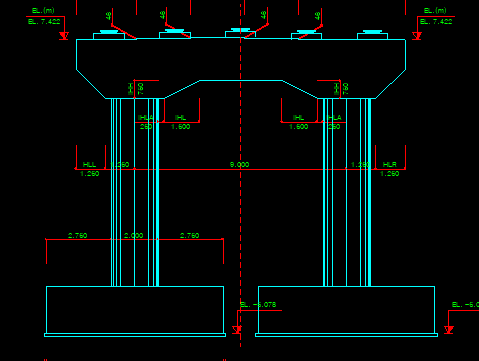Select the 250 value under the right IHLA

(334, 127)
